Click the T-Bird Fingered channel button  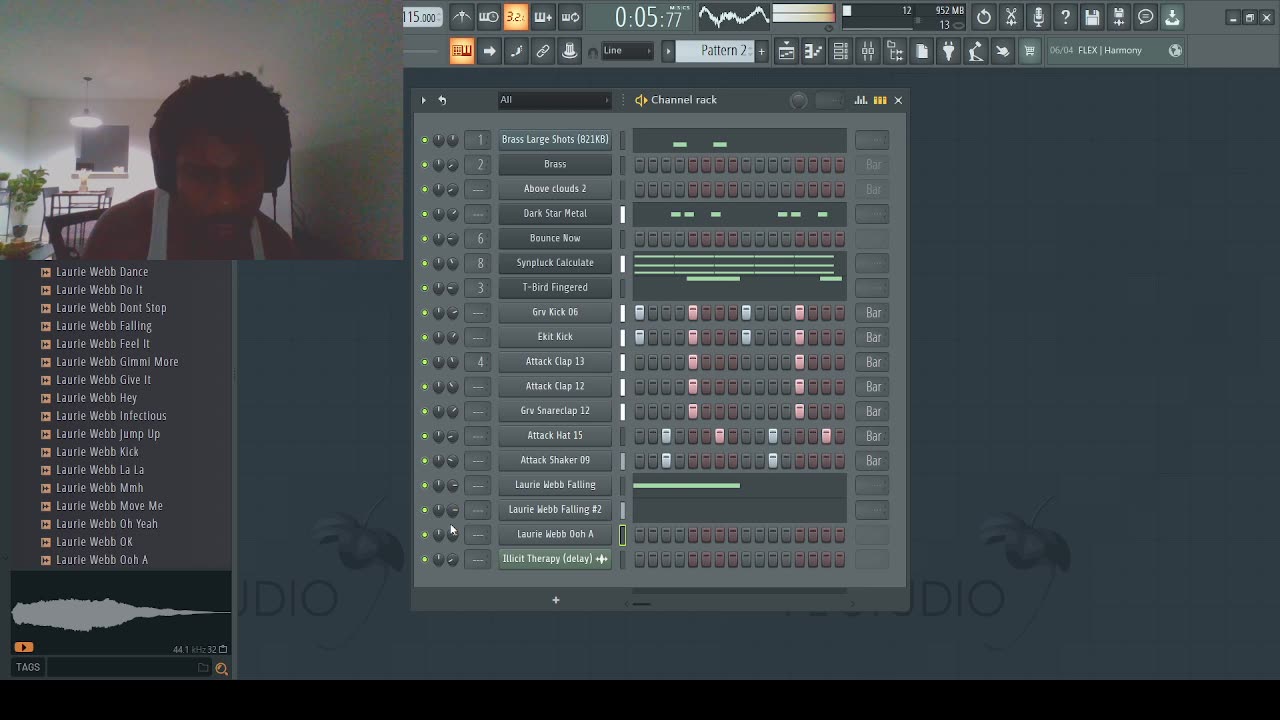[x=555, y=287]
